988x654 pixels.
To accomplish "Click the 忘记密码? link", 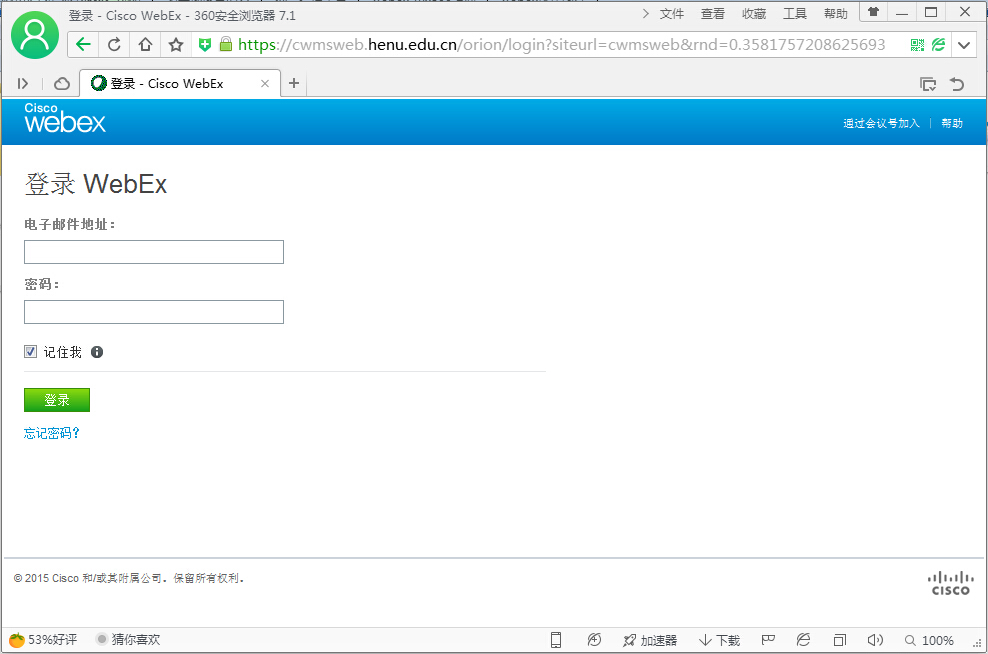I will [x=52, y=433].
